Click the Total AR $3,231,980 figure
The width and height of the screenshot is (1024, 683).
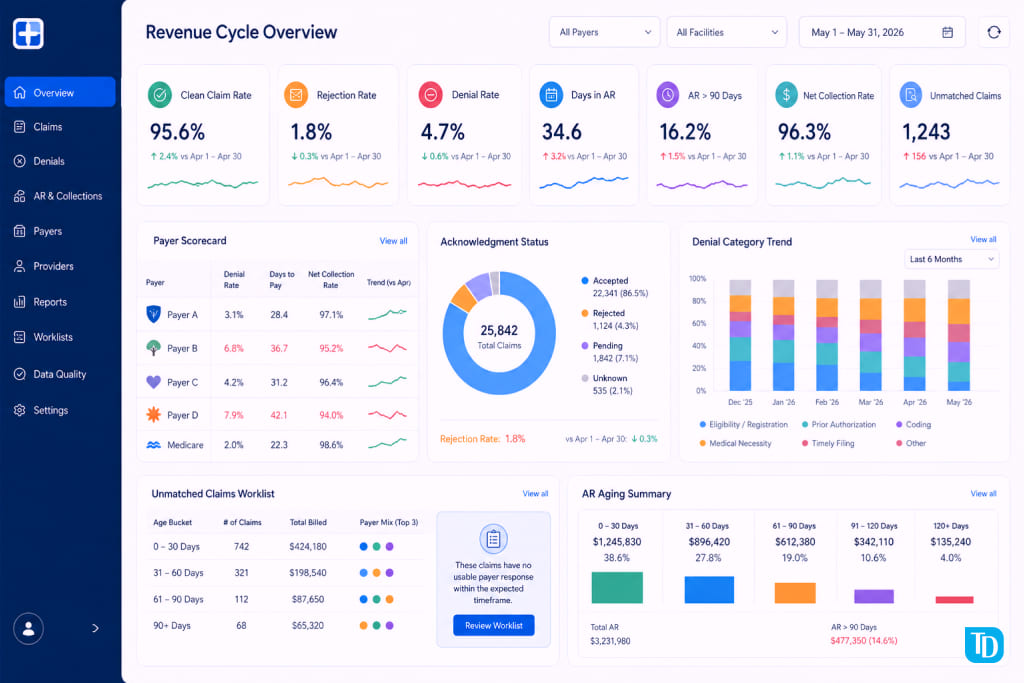610,641
